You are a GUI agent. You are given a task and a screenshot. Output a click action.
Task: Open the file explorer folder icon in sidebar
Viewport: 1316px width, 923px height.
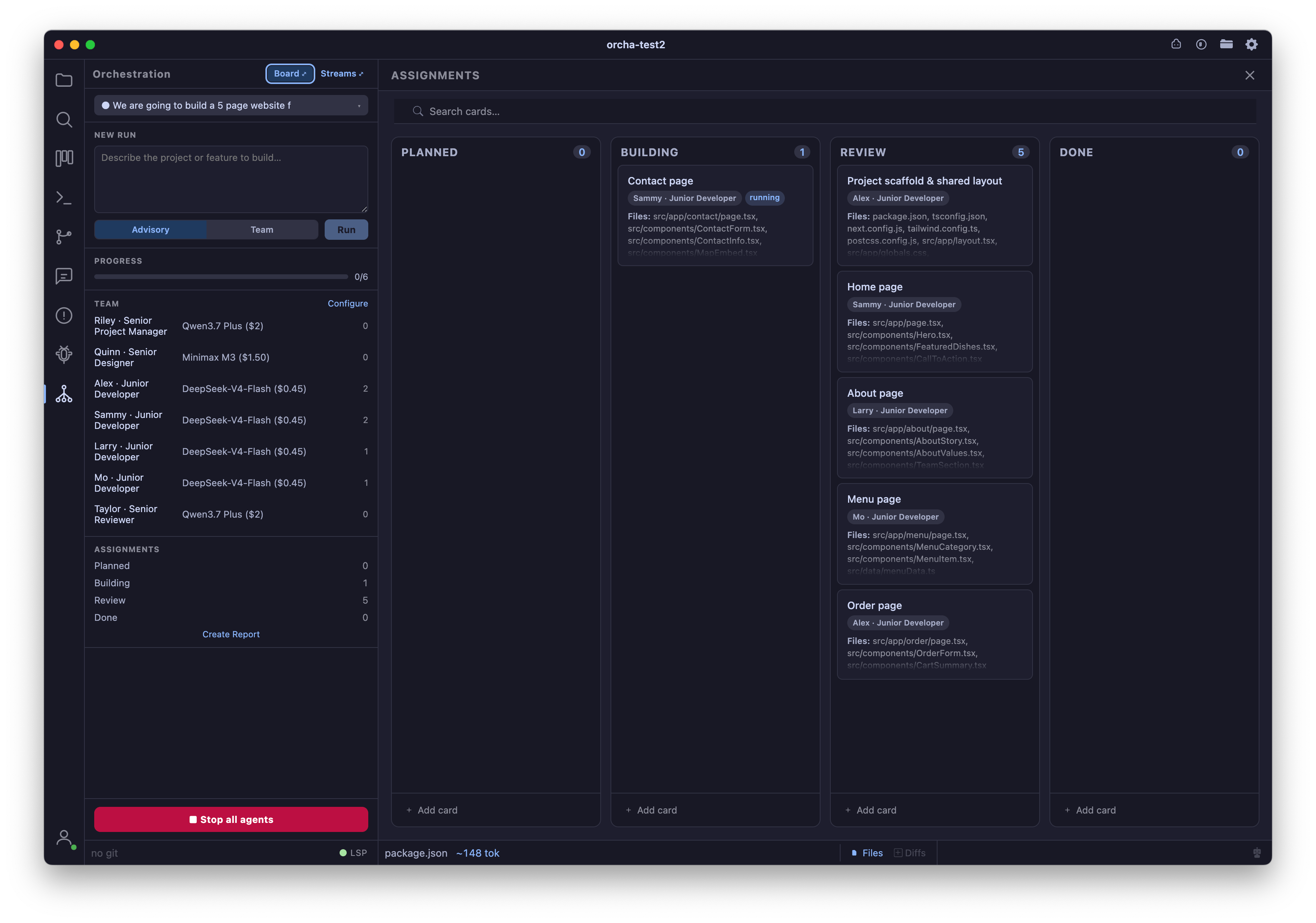tap(64, 80)
